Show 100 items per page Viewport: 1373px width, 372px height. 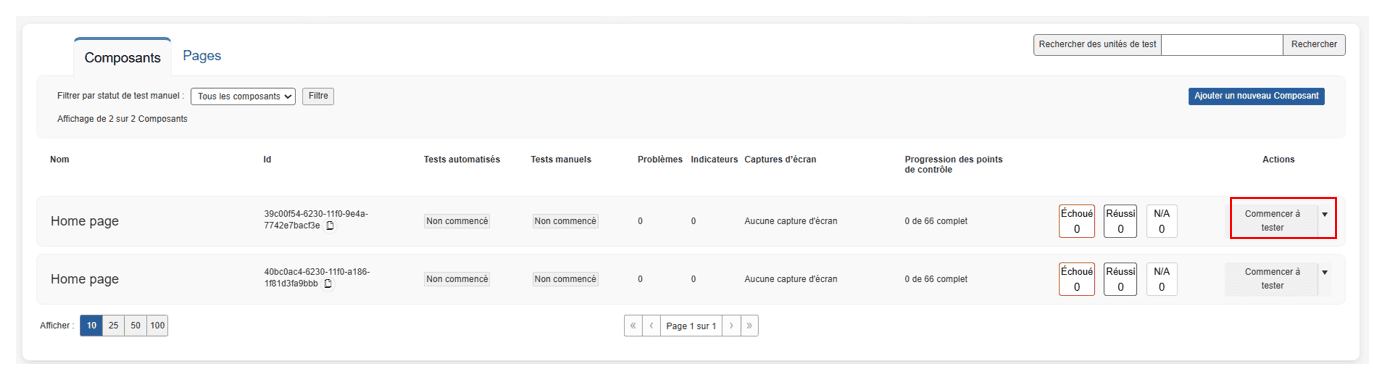[x=157, y=326]
